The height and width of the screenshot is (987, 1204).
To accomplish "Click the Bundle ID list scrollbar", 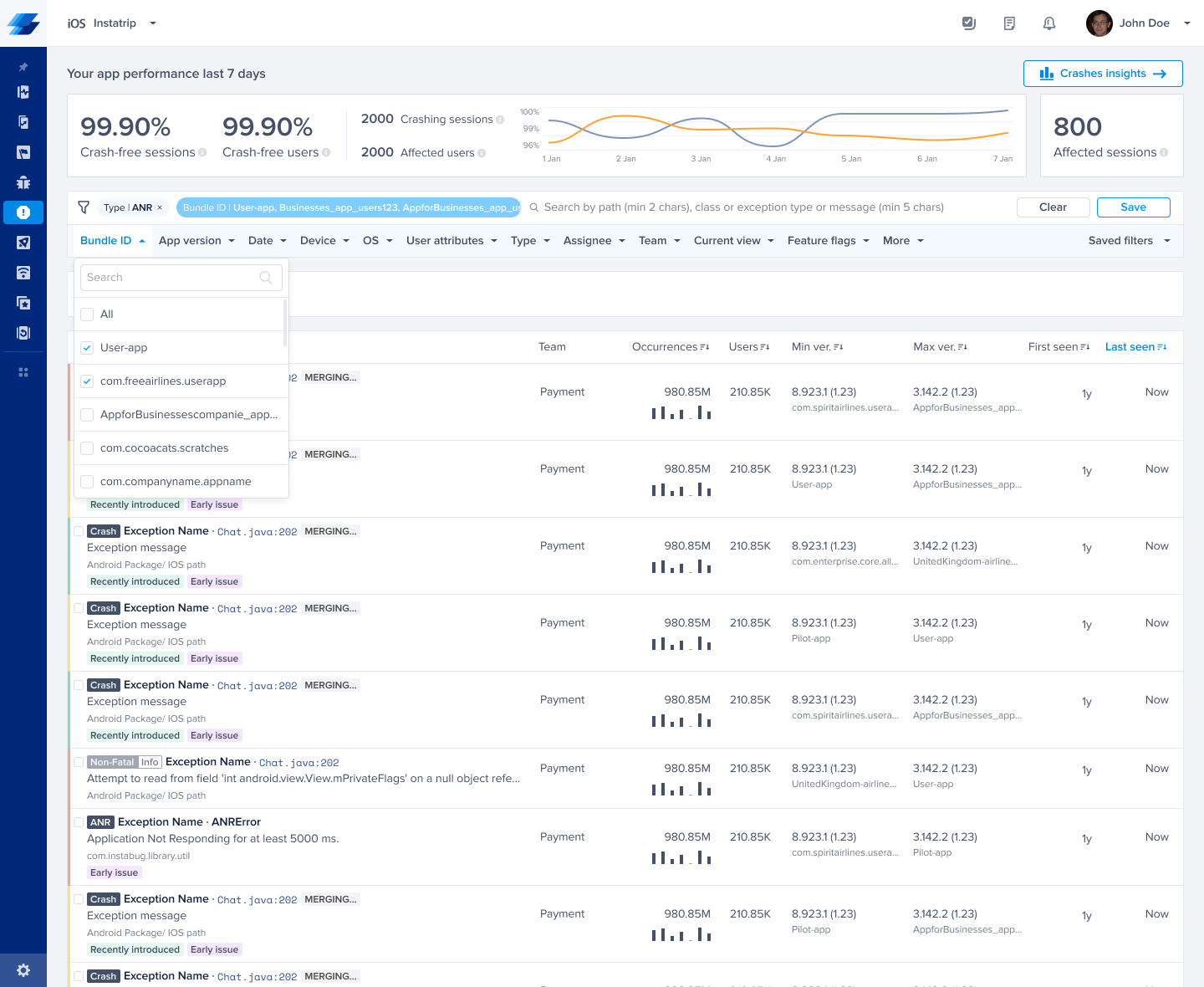I will click(285, 323).
